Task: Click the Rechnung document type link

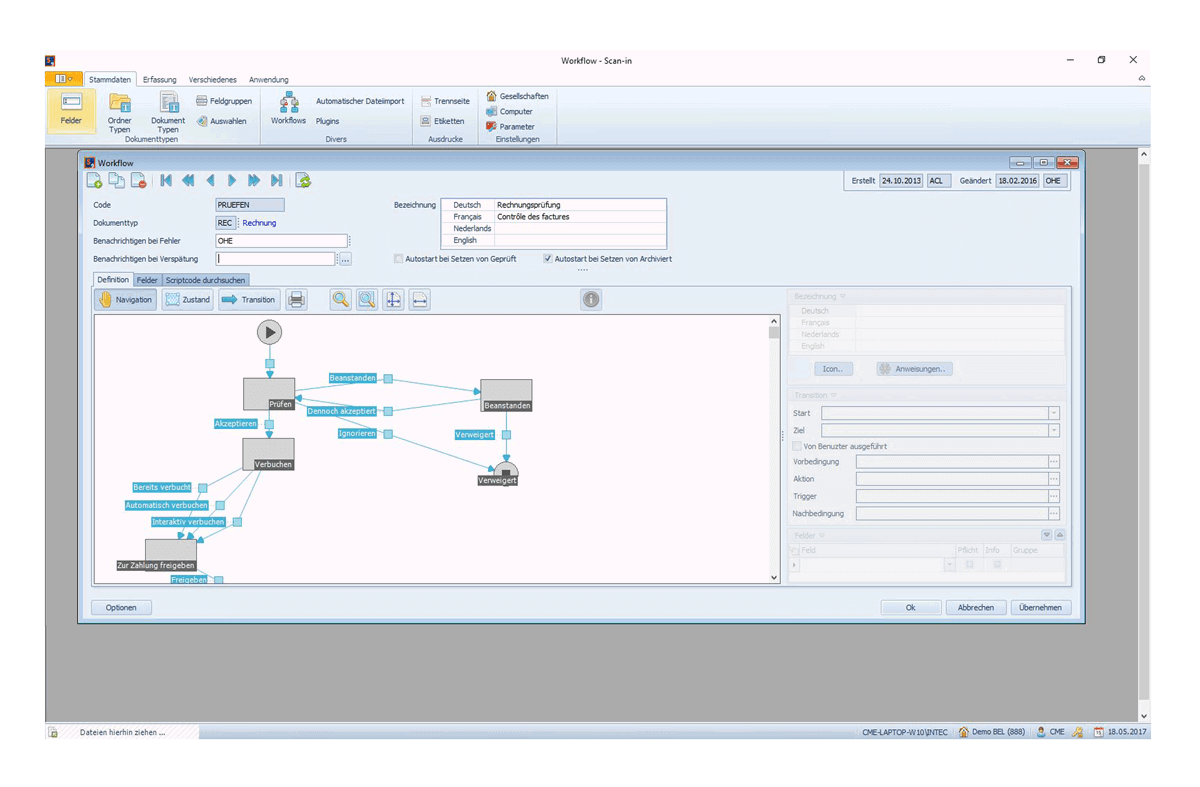Action: (259, 223)
